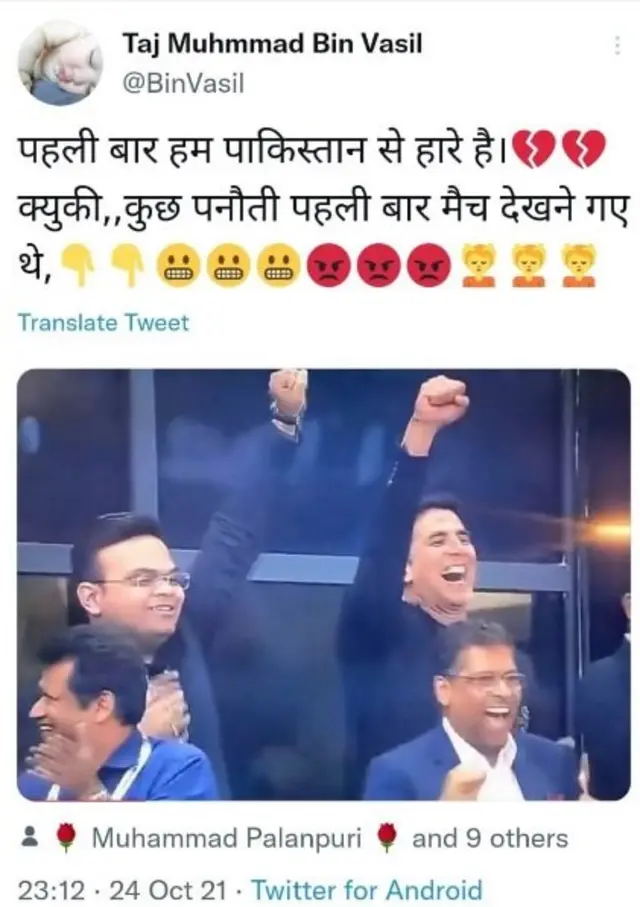
Task: Open the Twitter for Android source link
Action: coord(367,890)
